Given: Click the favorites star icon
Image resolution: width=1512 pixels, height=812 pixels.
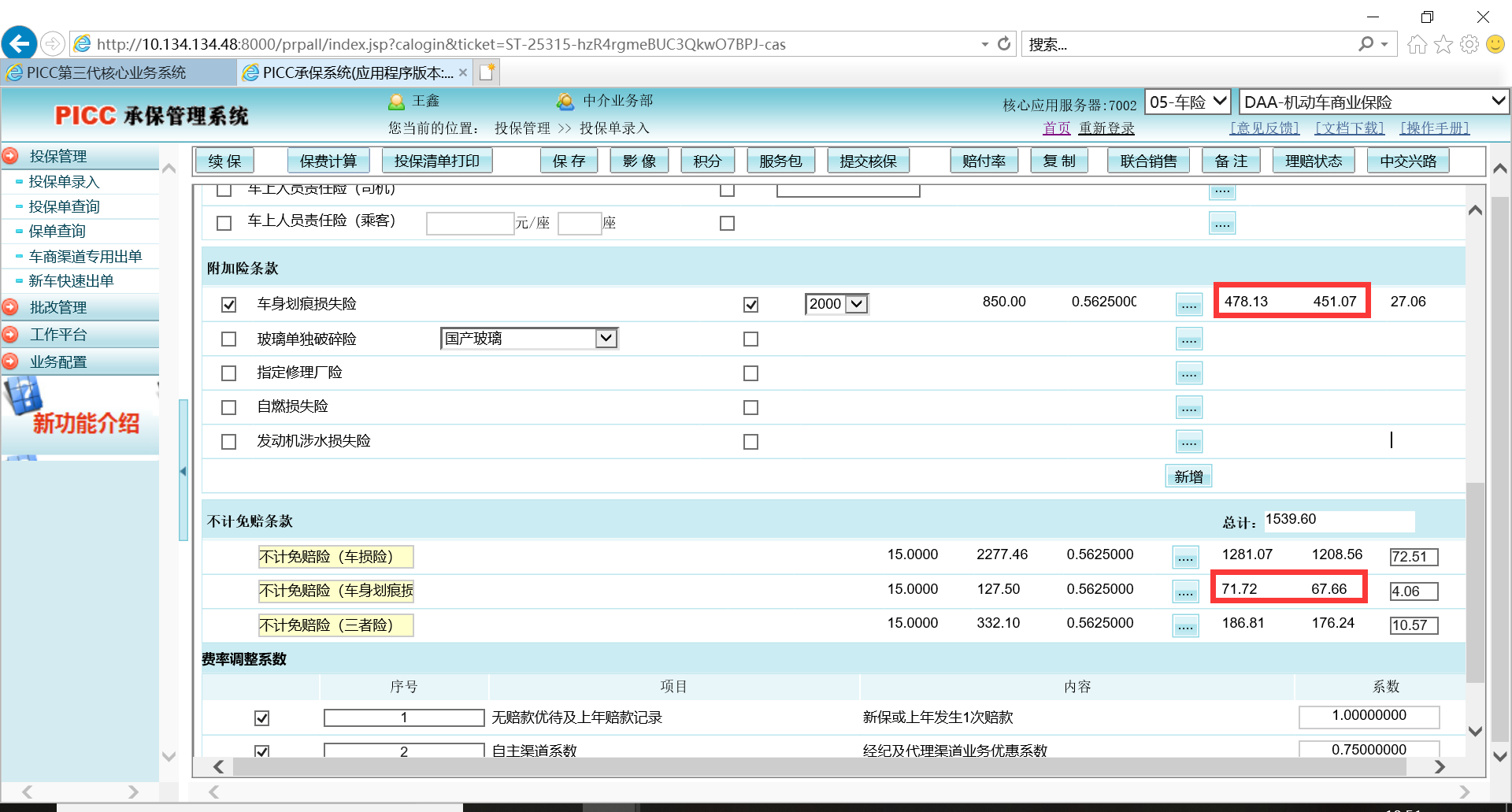Looking at the screenshot, I should click(x=1443, y=44).
